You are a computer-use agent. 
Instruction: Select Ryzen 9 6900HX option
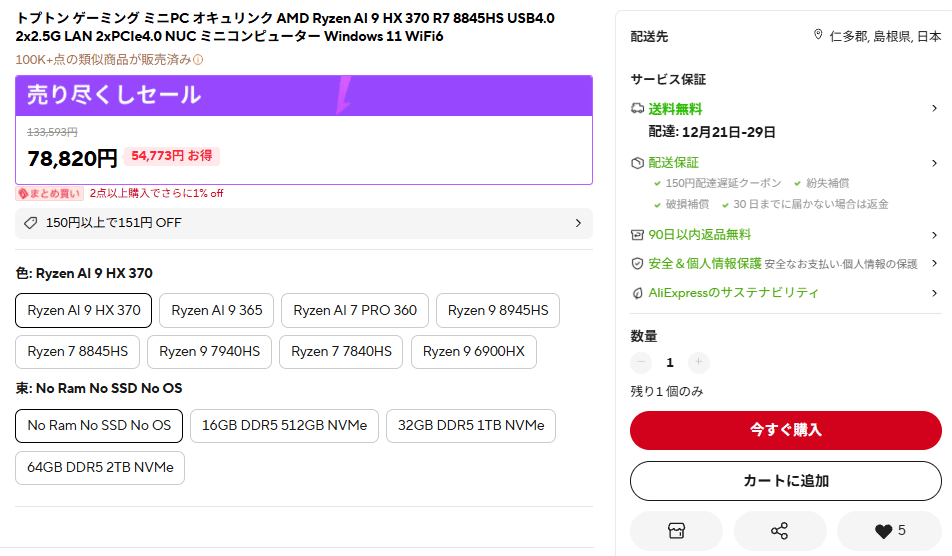[x=474, y=351]
